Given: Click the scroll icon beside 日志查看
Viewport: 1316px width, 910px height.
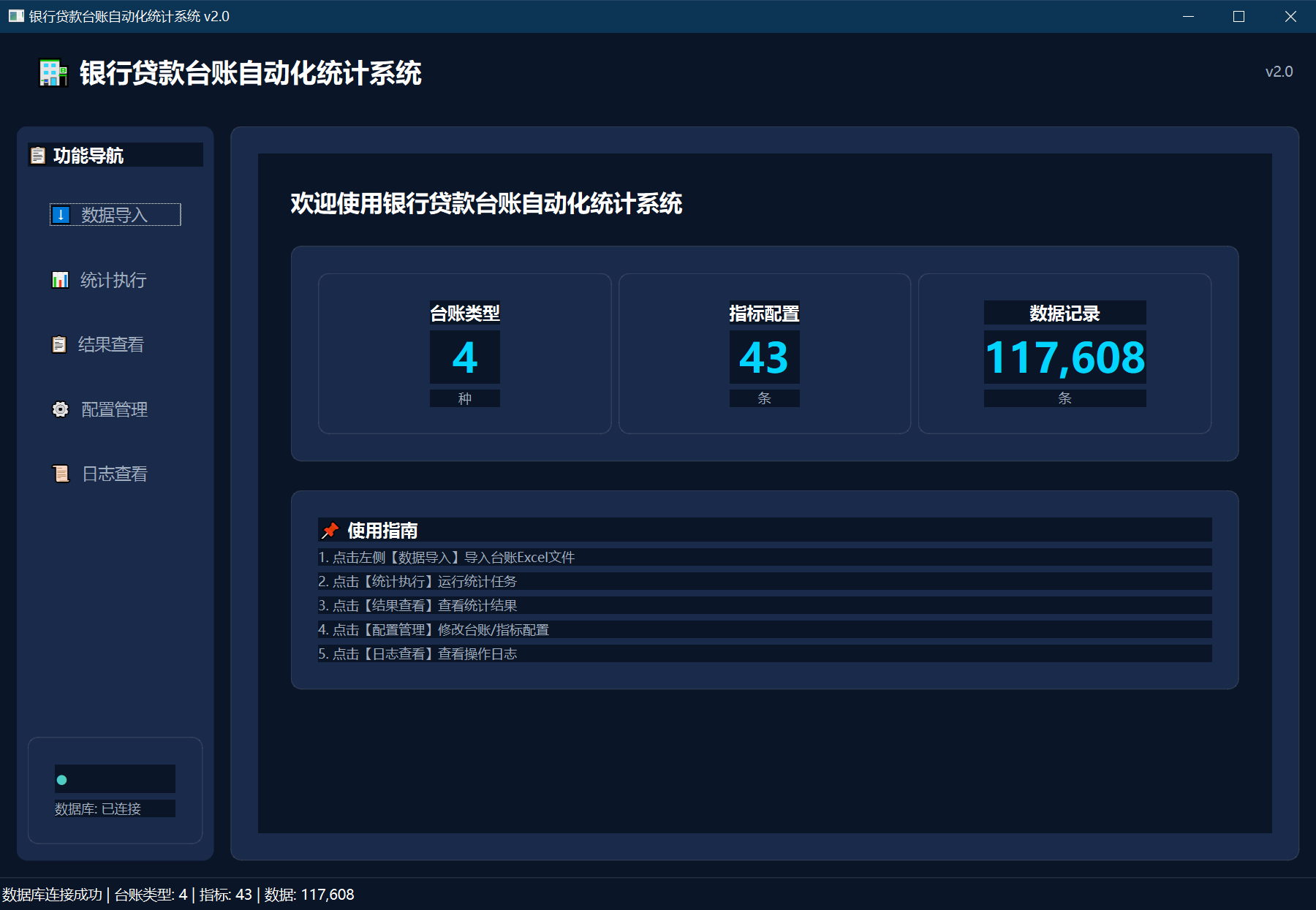Looking at the screenshot, I should [61, 474].
